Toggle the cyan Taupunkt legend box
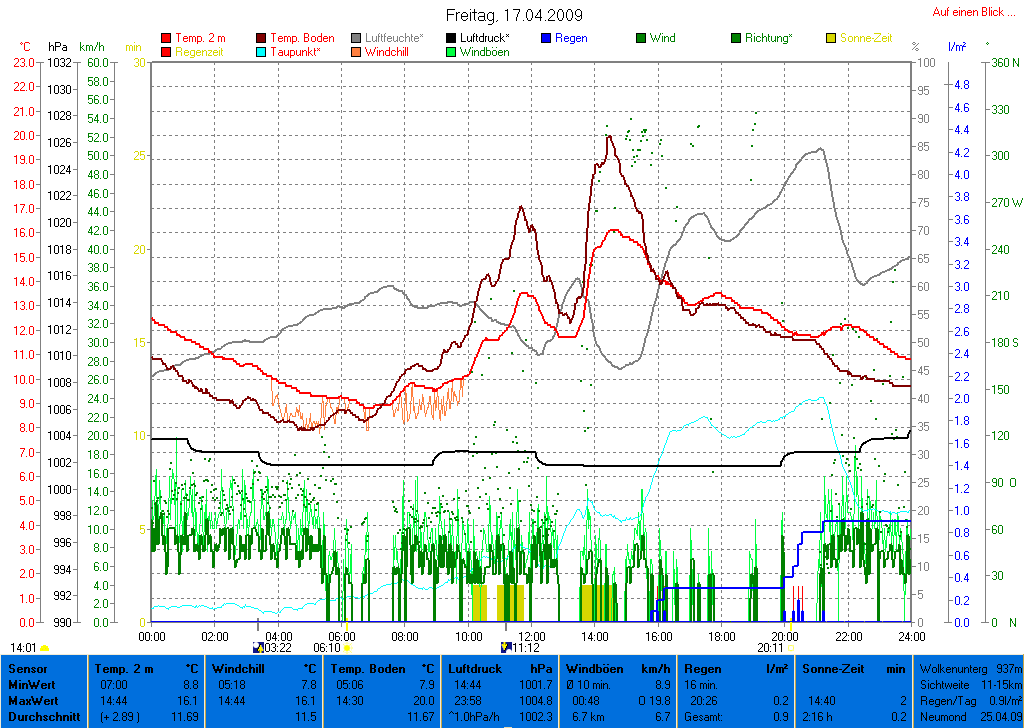The image size is (1024, 728). (x=262, y=52)
